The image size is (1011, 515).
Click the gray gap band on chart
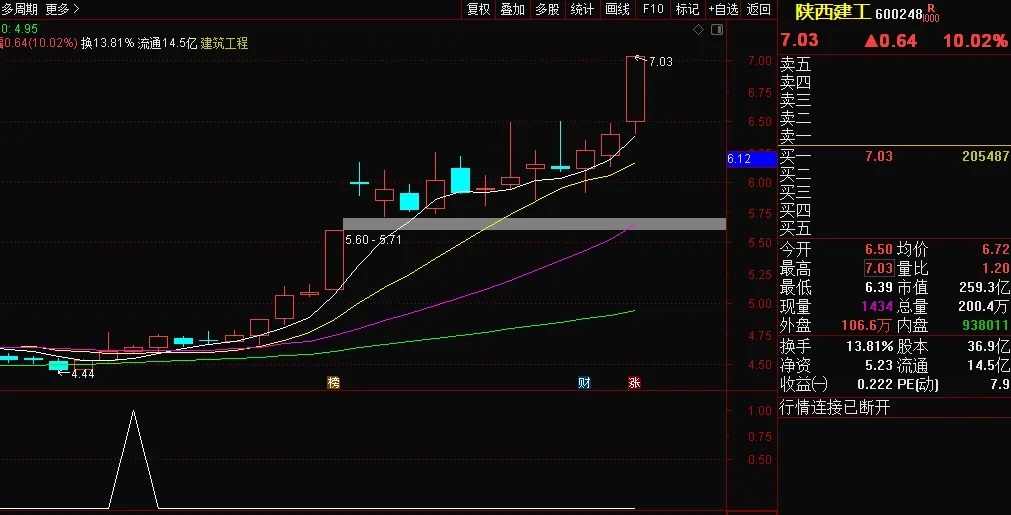coord(535,224)
